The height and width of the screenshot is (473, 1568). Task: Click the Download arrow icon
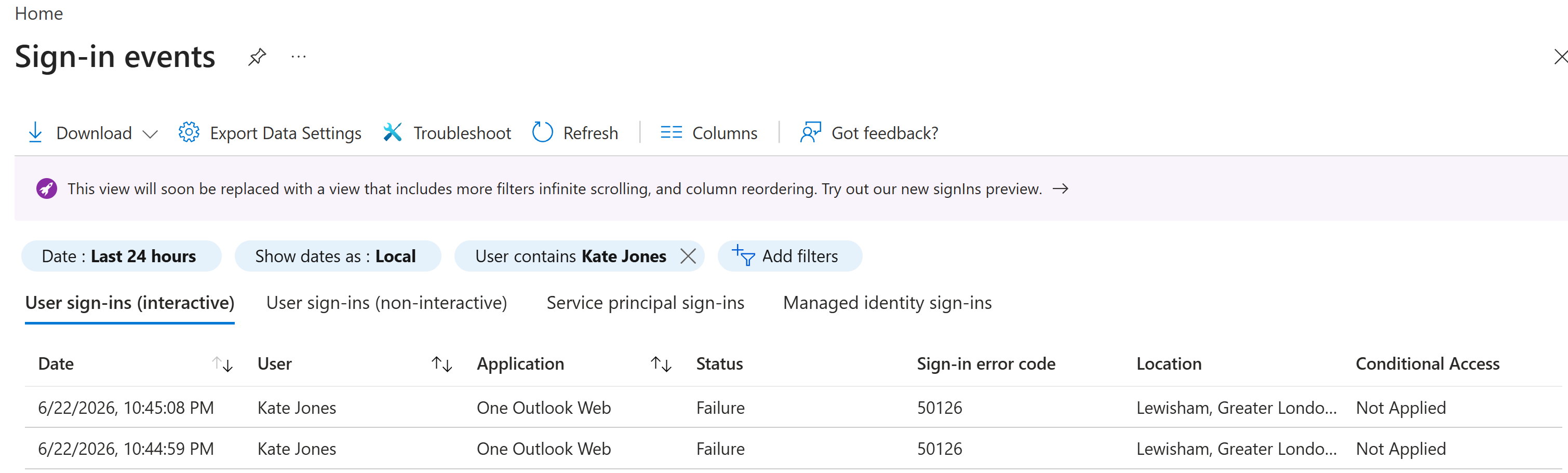pos(35,133)
